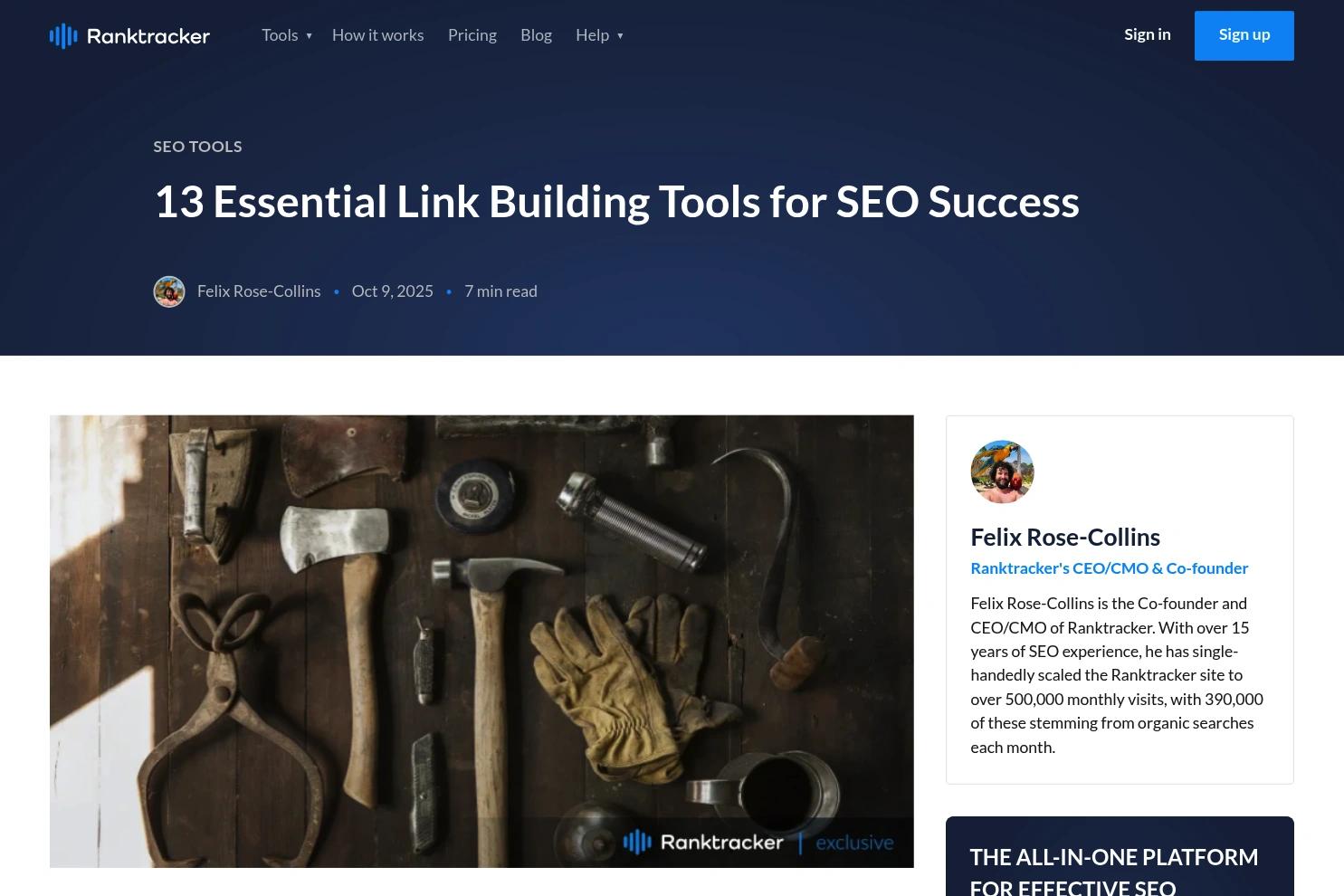Click the Sign in link
Screen dimensions: 1344x896
click(x=1148, y=34)
